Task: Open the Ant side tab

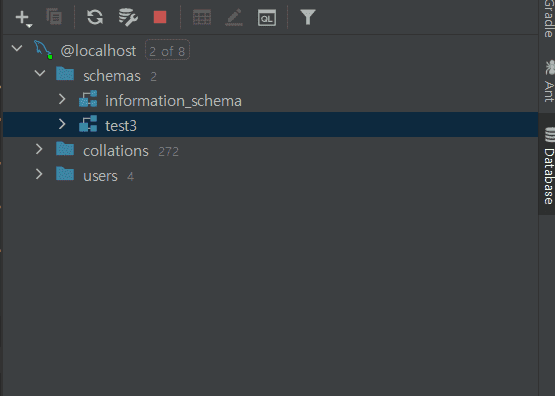Action: point(548,81)
